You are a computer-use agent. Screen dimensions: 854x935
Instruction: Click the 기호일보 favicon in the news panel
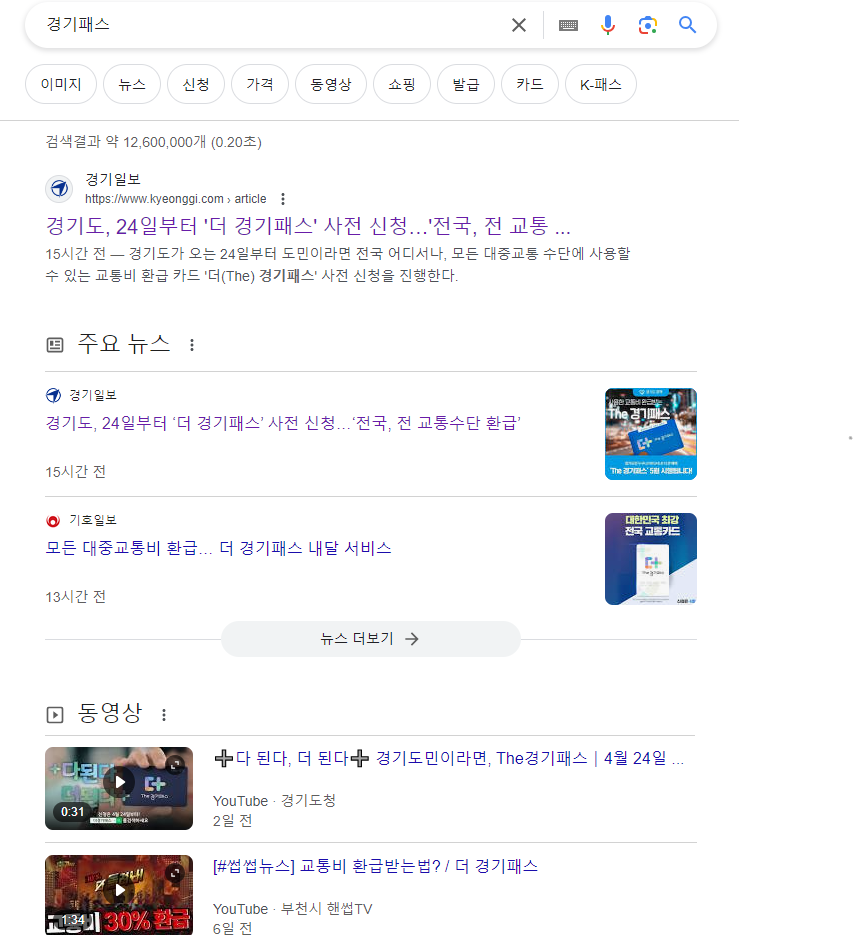[x=52, y=520]
